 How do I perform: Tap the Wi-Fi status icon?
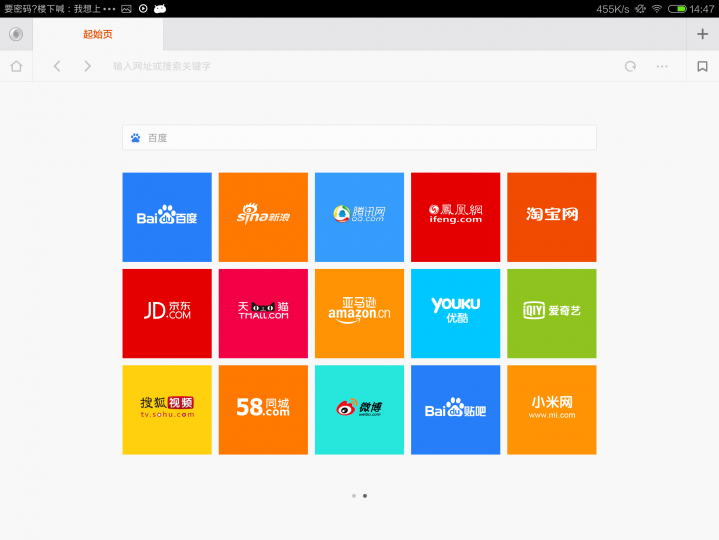(657, 9)
